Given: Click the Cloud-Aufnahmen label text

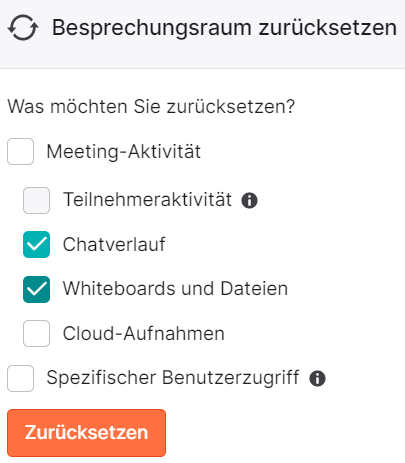Looking at the screenshot, I should tap(144, 333).
